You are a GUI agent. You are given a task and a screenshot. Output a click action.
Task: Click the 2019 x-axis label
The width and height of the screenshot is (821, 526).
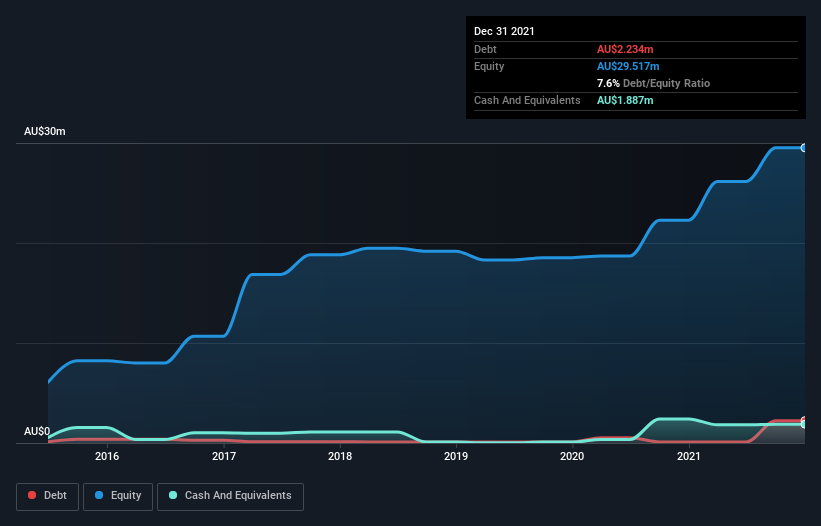pyautogui.click(x=456, y=456)
